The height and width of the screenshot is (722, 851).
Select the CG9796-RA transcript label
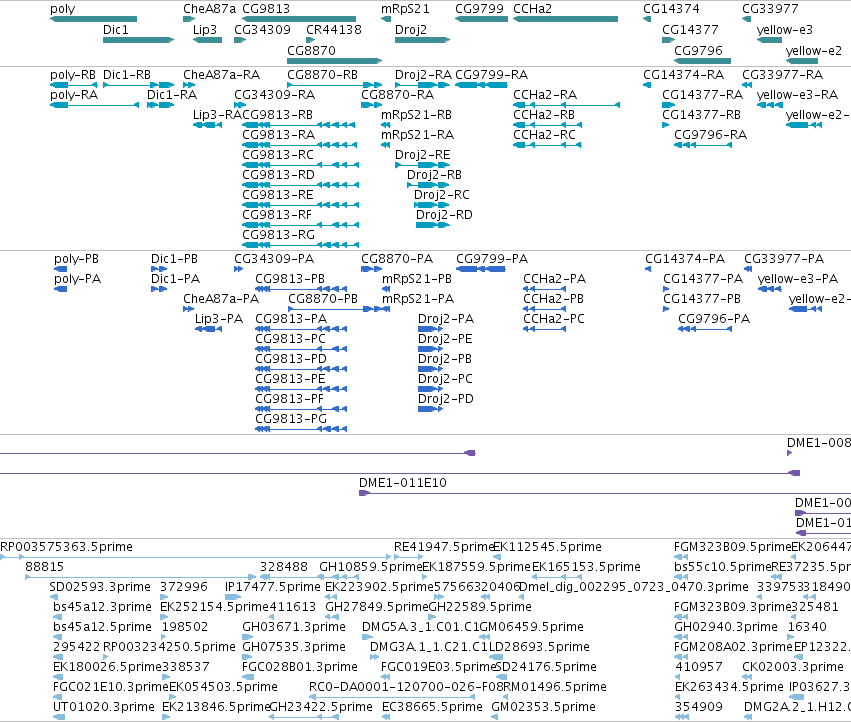(x=710, y=135)
